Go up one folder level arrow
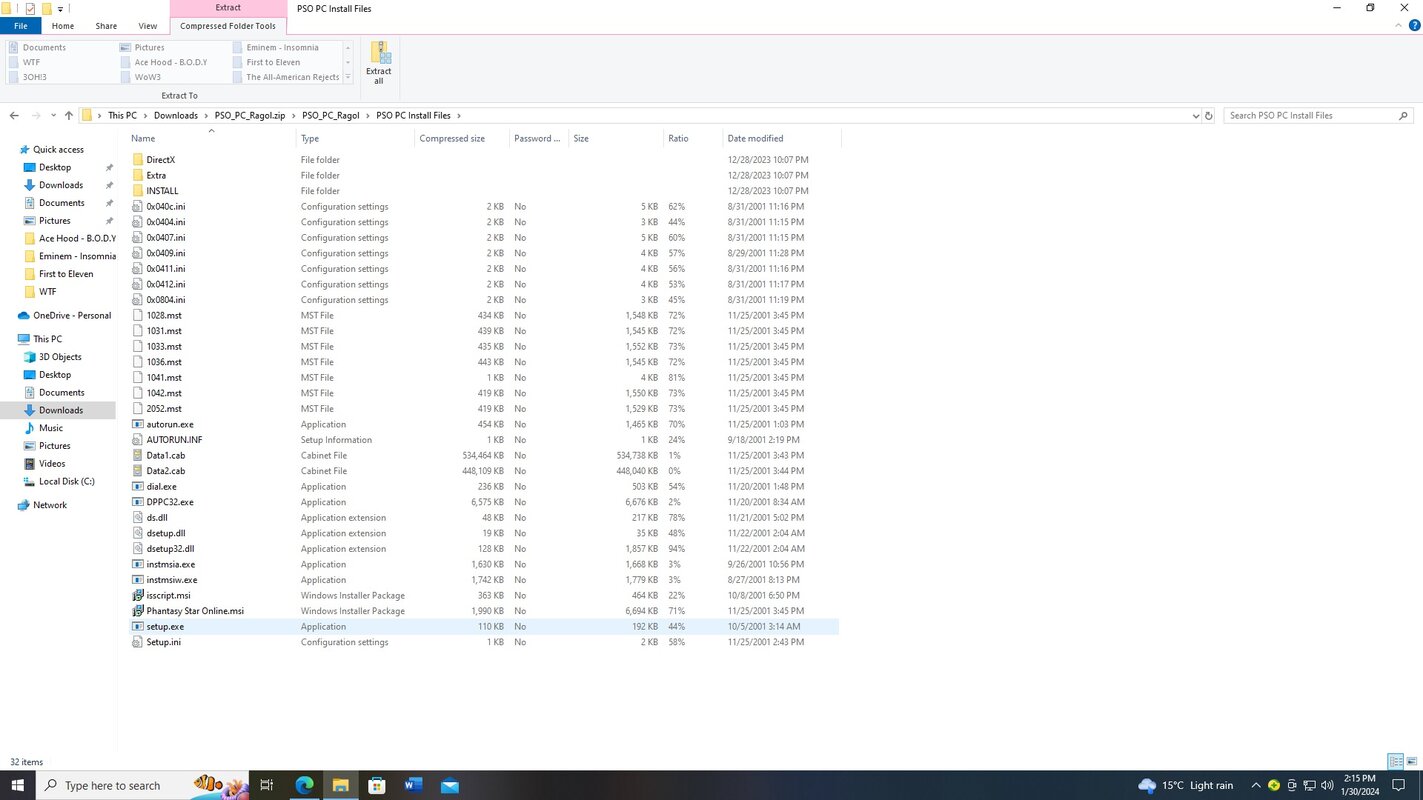Viewport: 1423px width, 800px height. pos(68,116)
